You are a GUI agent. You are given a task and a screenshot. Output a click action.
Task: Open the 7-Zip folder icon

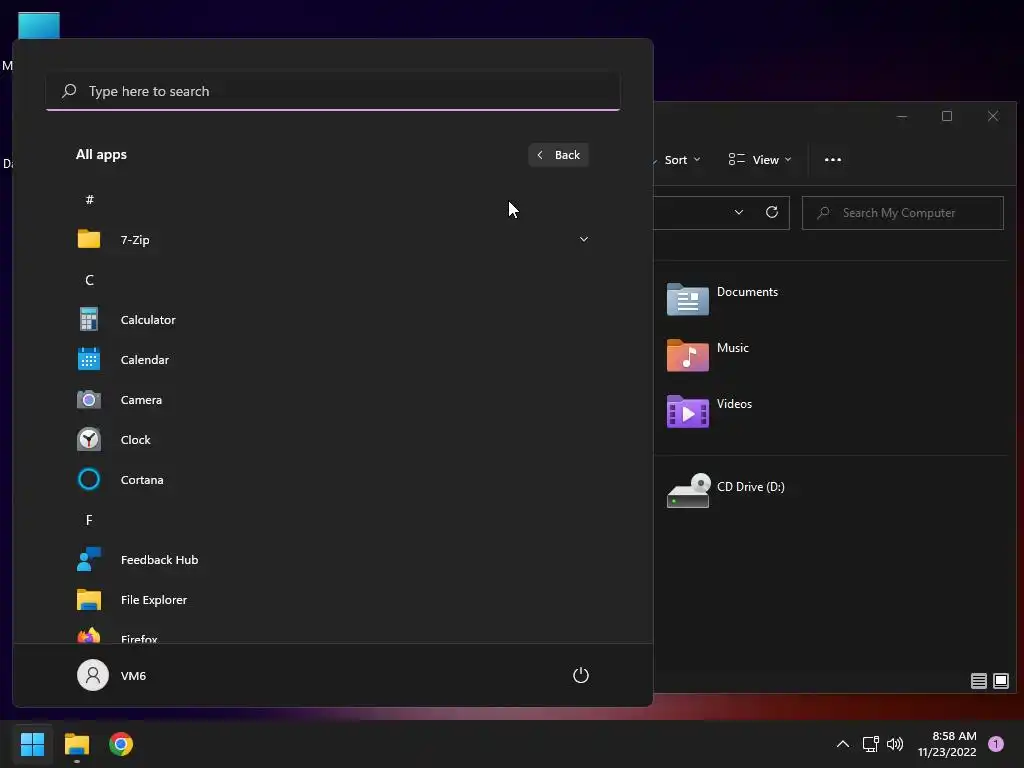point(89,239)
